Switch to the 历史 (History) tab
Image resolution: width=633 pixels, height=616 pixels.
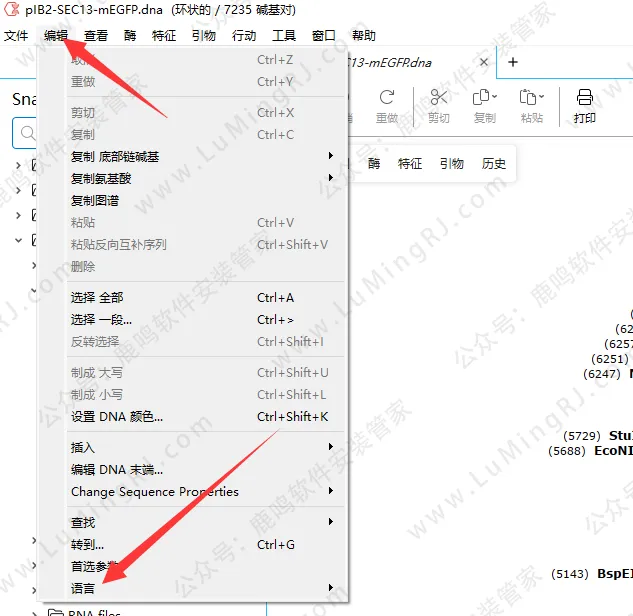tap(493, 164)
